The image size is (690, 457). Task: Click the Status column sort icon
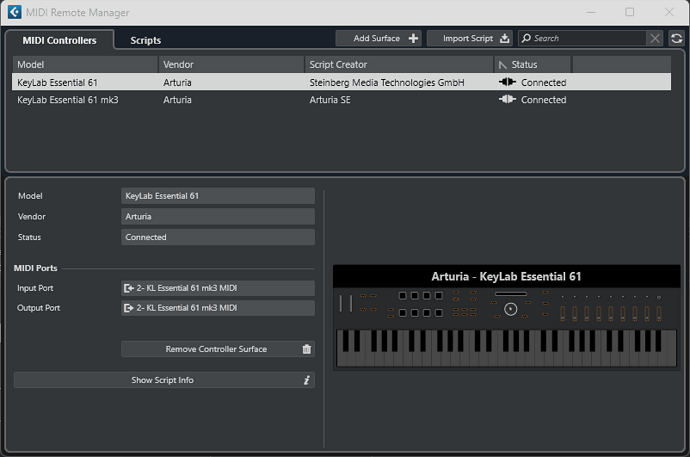click(503, 65)
